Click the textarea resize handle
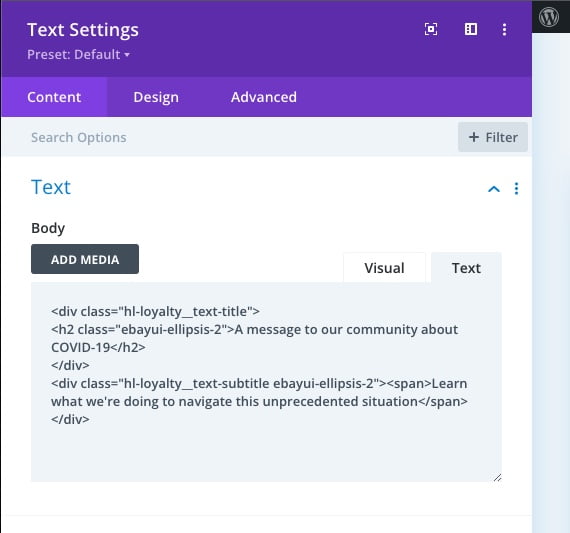 click(497, 477)
